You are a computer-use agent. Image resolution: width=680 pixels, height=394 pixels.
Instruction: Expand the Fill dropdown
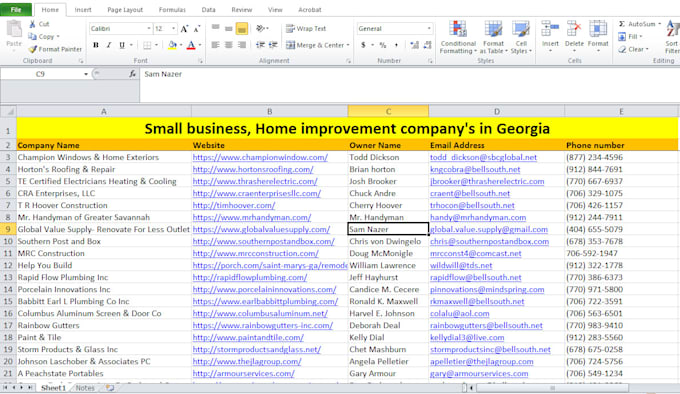[641, 36]
